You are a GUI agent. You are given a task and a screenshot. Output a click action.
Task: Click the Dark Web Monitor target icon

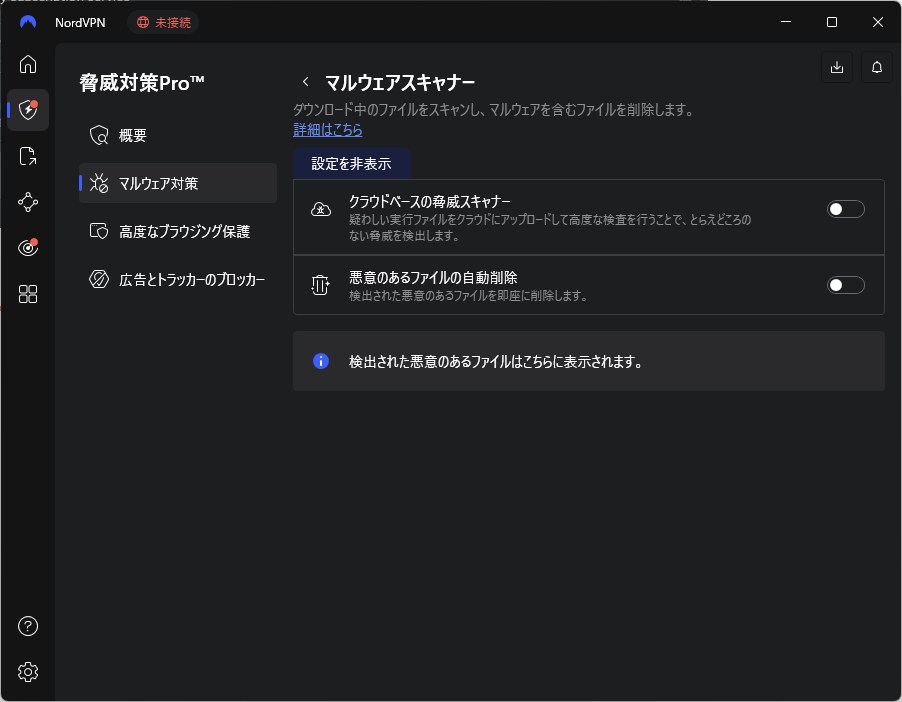(28, 248)
